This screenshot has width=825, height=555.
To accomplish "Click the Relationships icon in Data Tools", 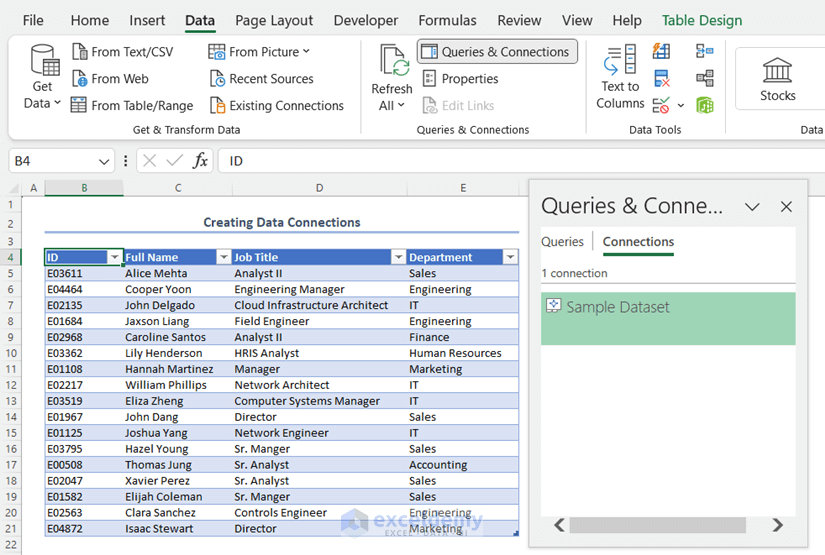I will (x=705, y=78).
